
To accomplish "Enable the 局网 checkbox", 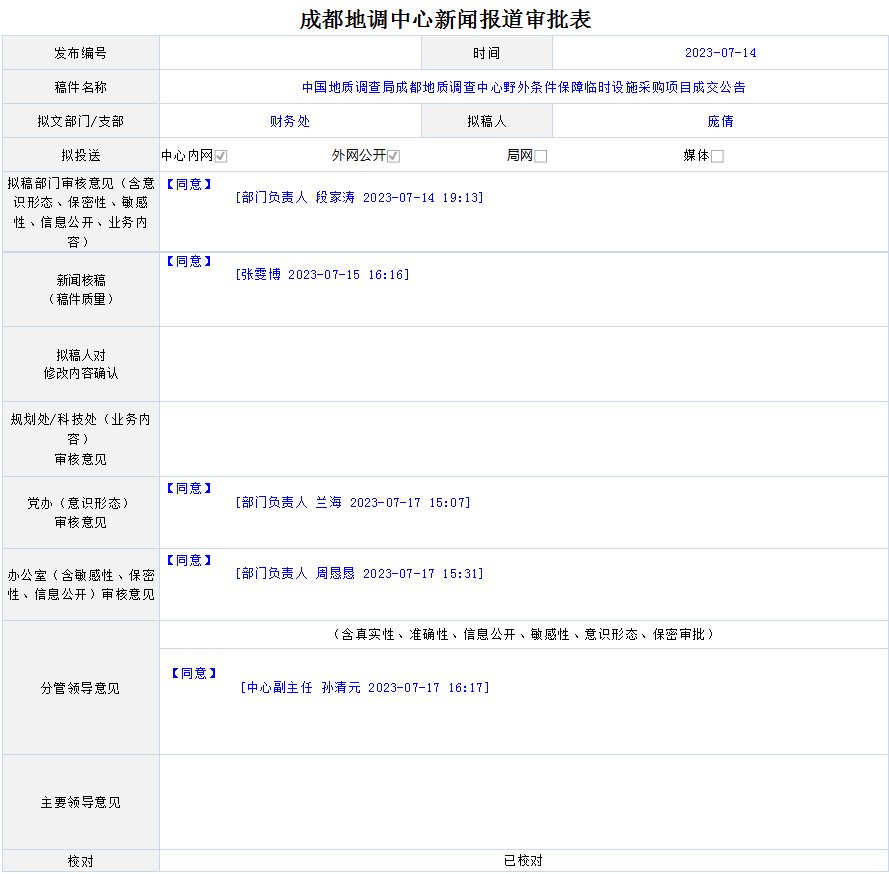I will tap(541, 156).
